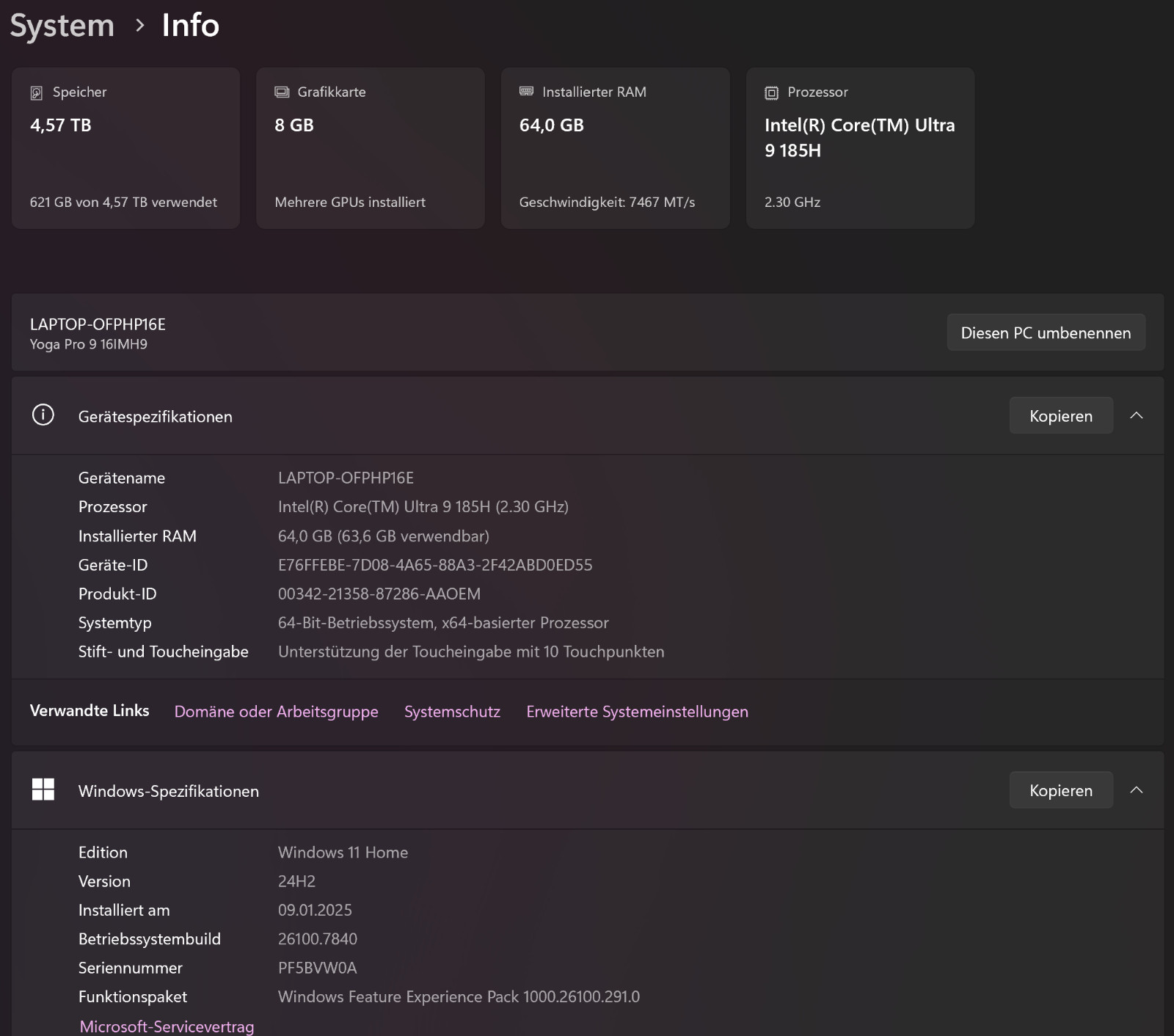Click 64,0 GB (63,6 GB verwendbar) value
1174x1036 pixels.
pos(383,536)
